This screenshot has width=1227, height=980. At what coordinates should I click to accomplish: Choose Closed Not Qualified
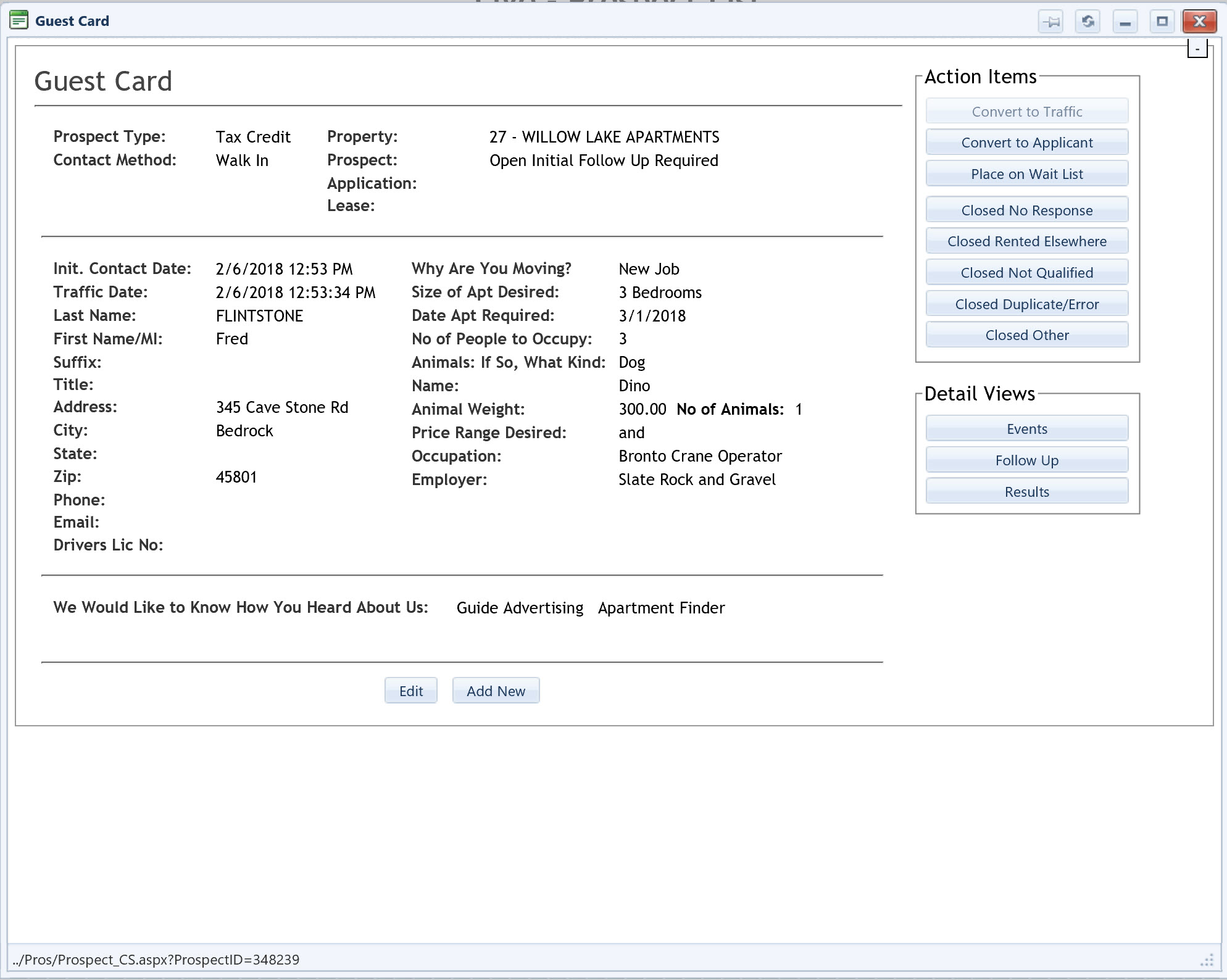pyautogui.click(x=1026, y=273)
